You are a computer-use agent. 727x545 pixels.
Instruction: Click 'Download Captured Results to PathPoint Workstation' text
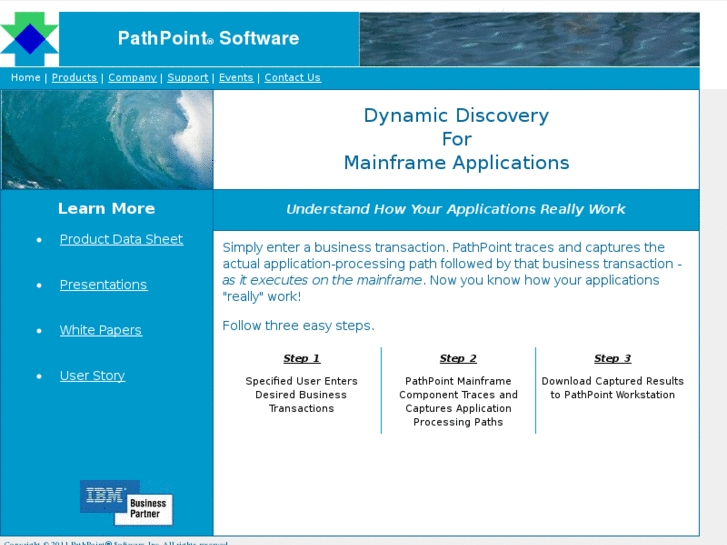coord(612,388)
